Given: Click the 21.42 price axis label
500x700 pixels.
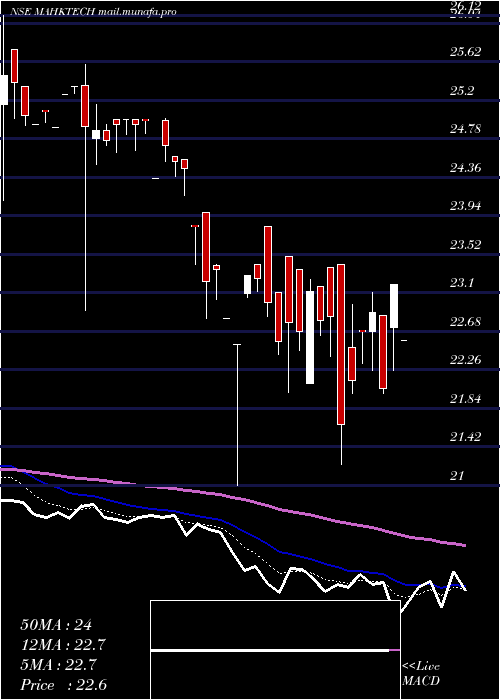Looking at the screenshot, I should point(466,437).
